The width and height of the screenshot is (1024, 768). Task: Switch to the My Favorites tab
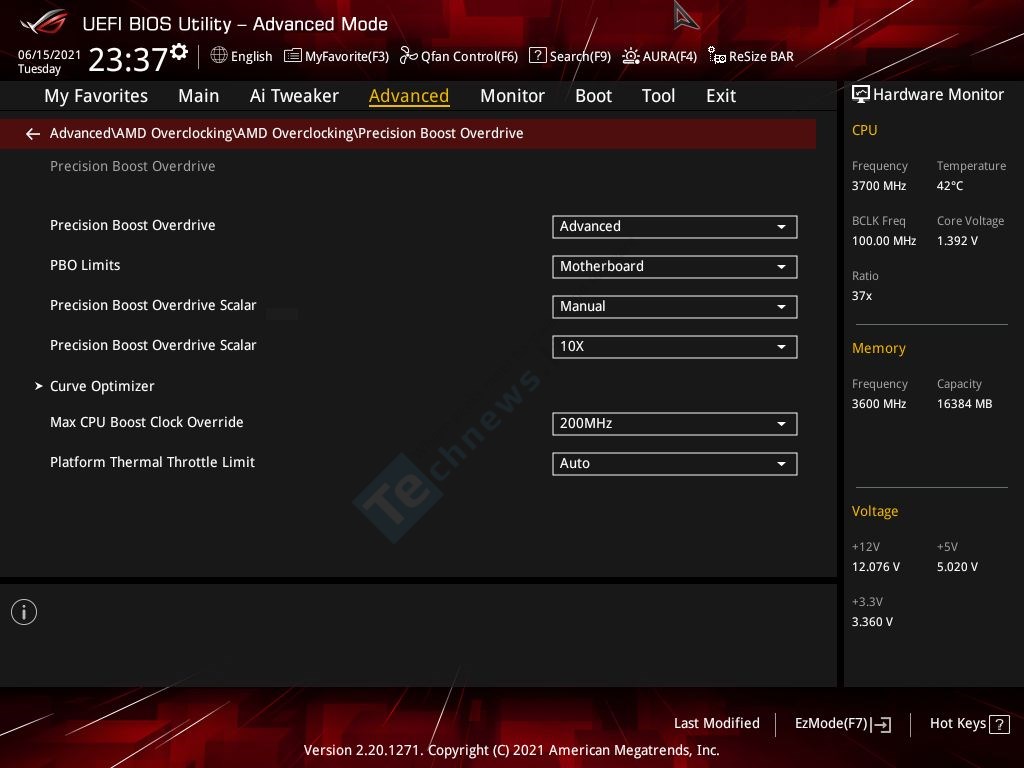[x=96, y=96]
